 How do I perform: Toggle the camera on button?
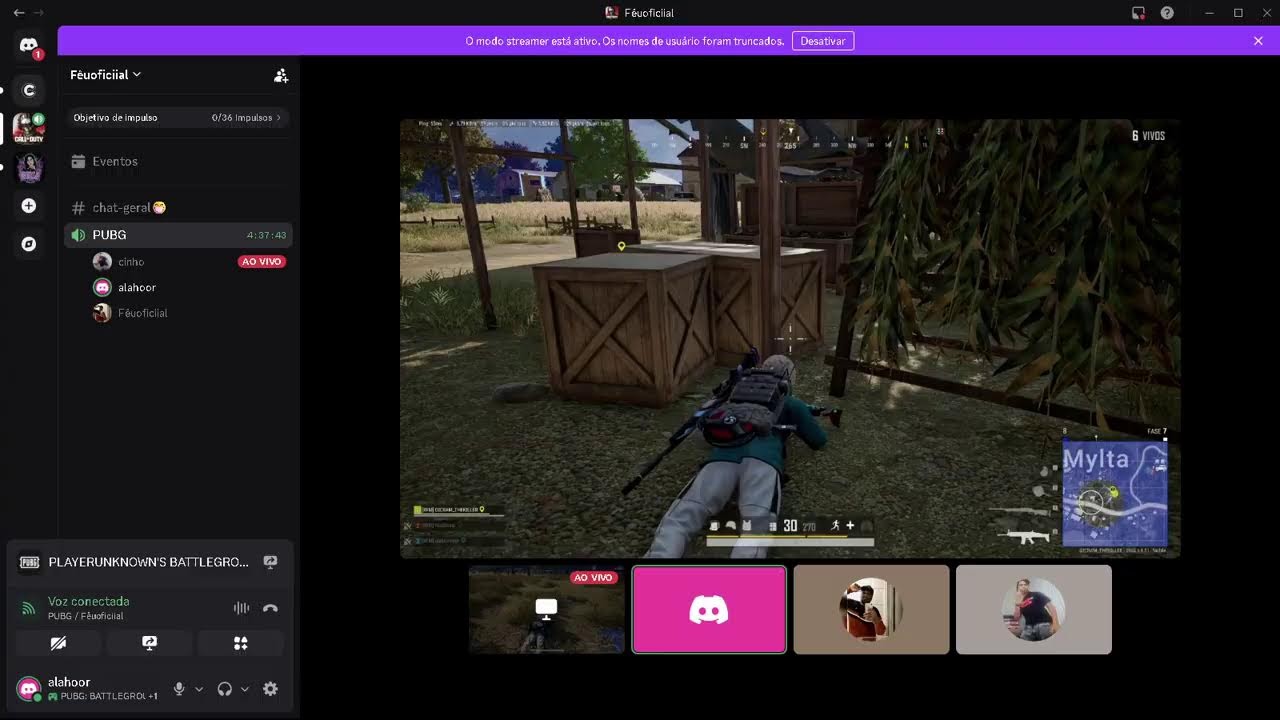pos(58,643)
